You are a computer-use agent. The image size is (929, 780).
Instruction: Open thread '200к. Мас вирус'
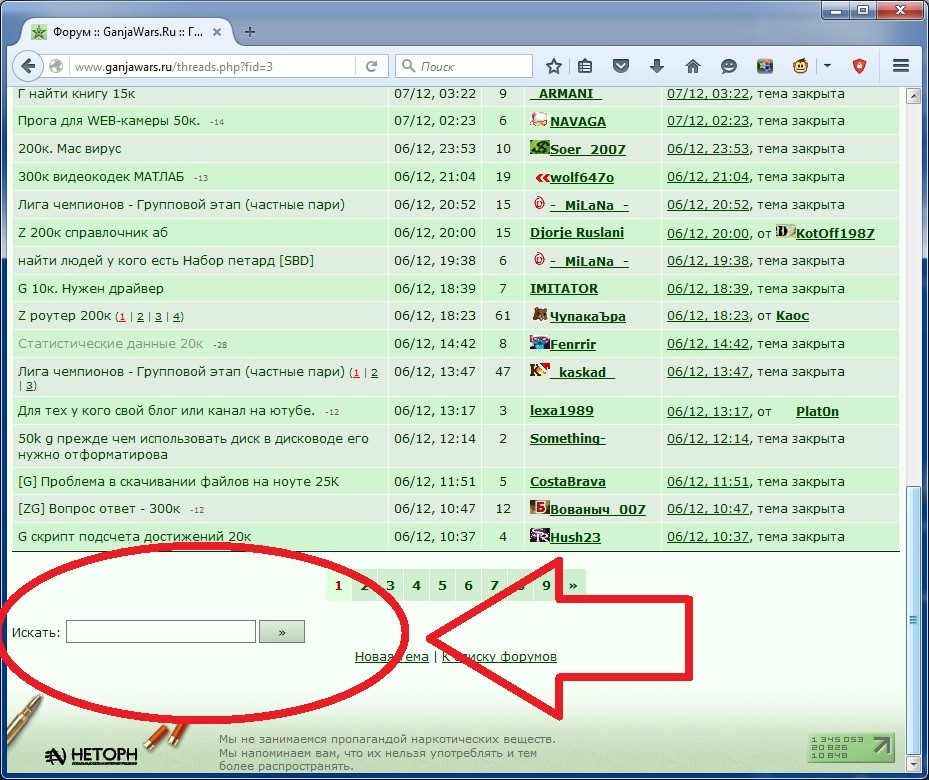click(x=69, y=149)
